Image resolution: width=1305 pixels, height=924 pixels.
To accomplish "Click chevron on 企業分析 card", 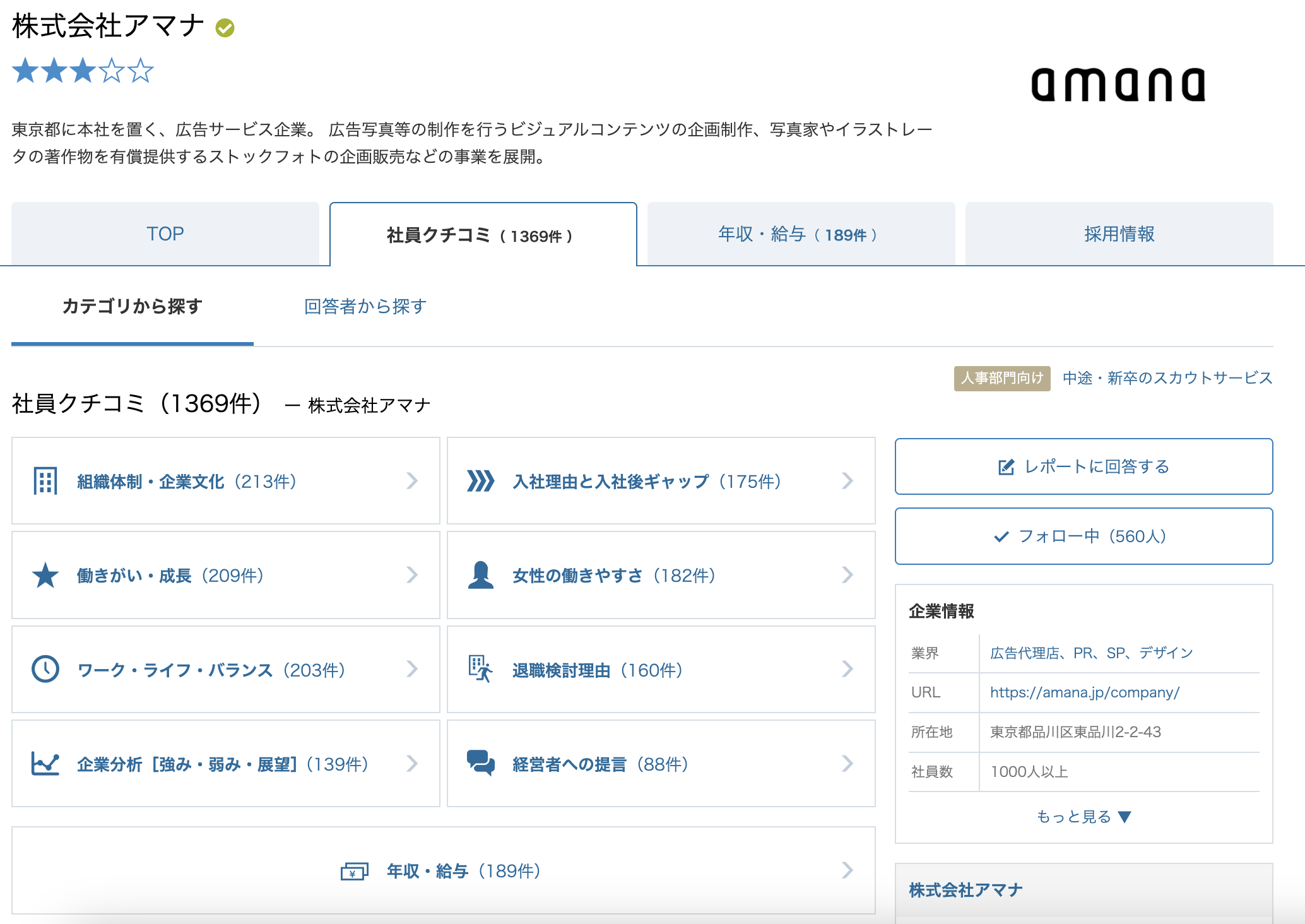I will (x=412, y=764).
